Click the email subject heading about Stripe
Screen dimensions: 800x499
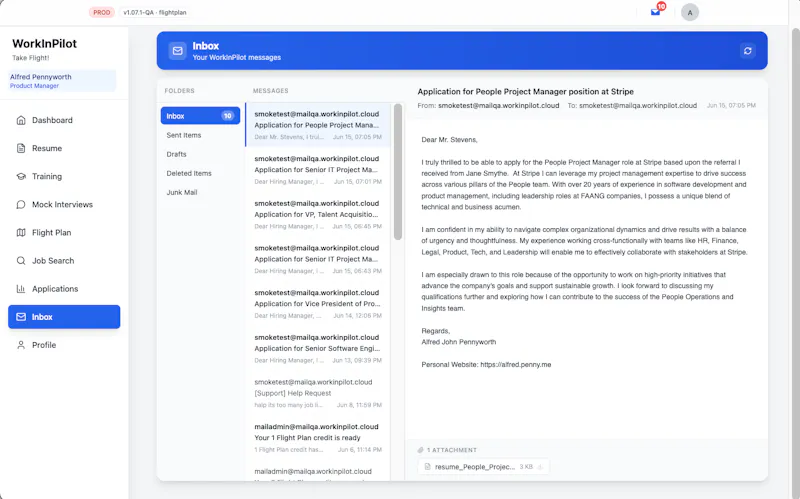pos(526,91)
